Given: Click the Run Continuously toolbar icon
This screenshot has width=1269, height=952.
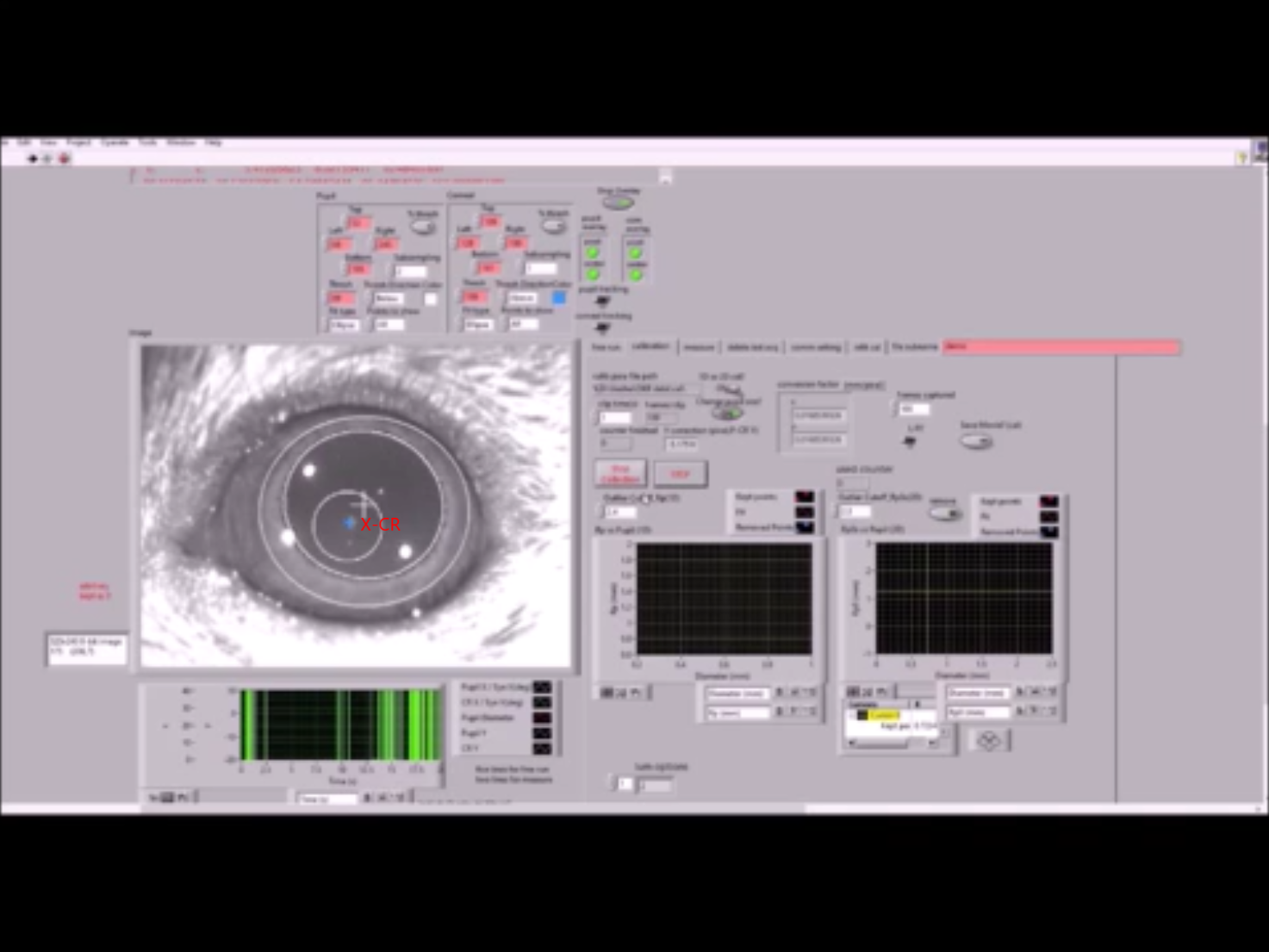Looking at the screenshot, I should click(47, 159).
